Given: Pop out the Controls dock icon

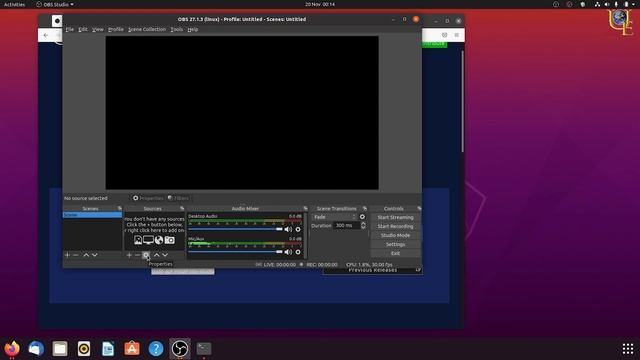Looking at the screenshot, I should click(x=419, y=209).
